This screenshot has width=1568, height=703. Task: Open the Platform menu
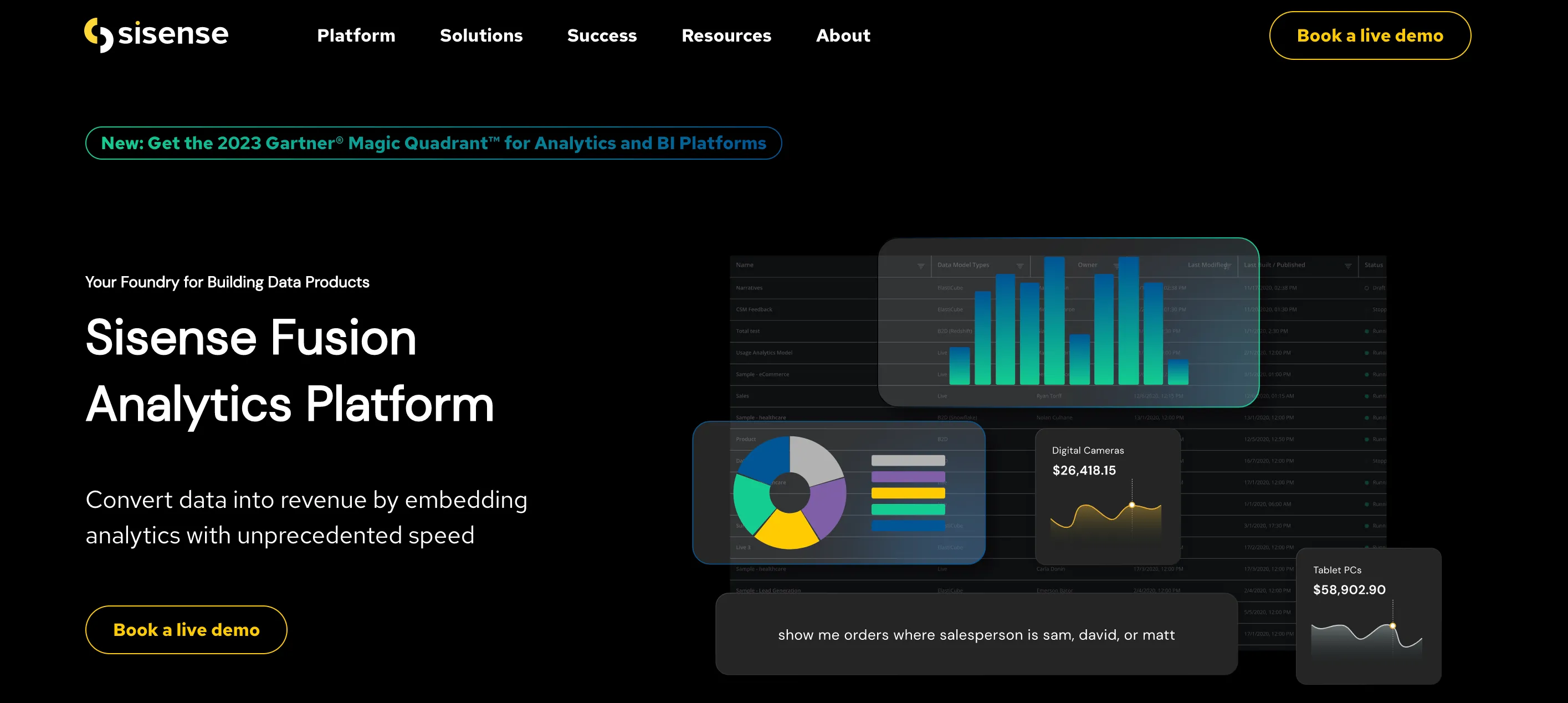[356, 35]
